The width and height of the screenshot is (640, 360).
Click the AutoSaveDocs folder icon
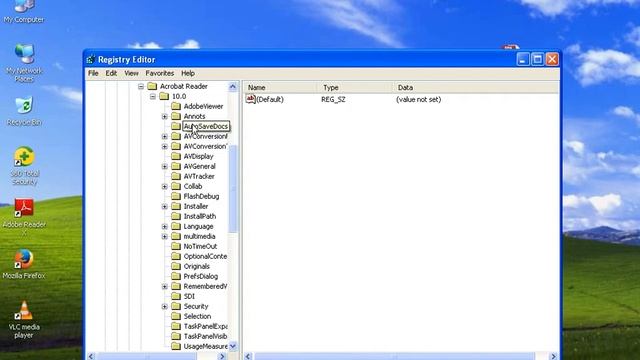(x=176, y=126)
